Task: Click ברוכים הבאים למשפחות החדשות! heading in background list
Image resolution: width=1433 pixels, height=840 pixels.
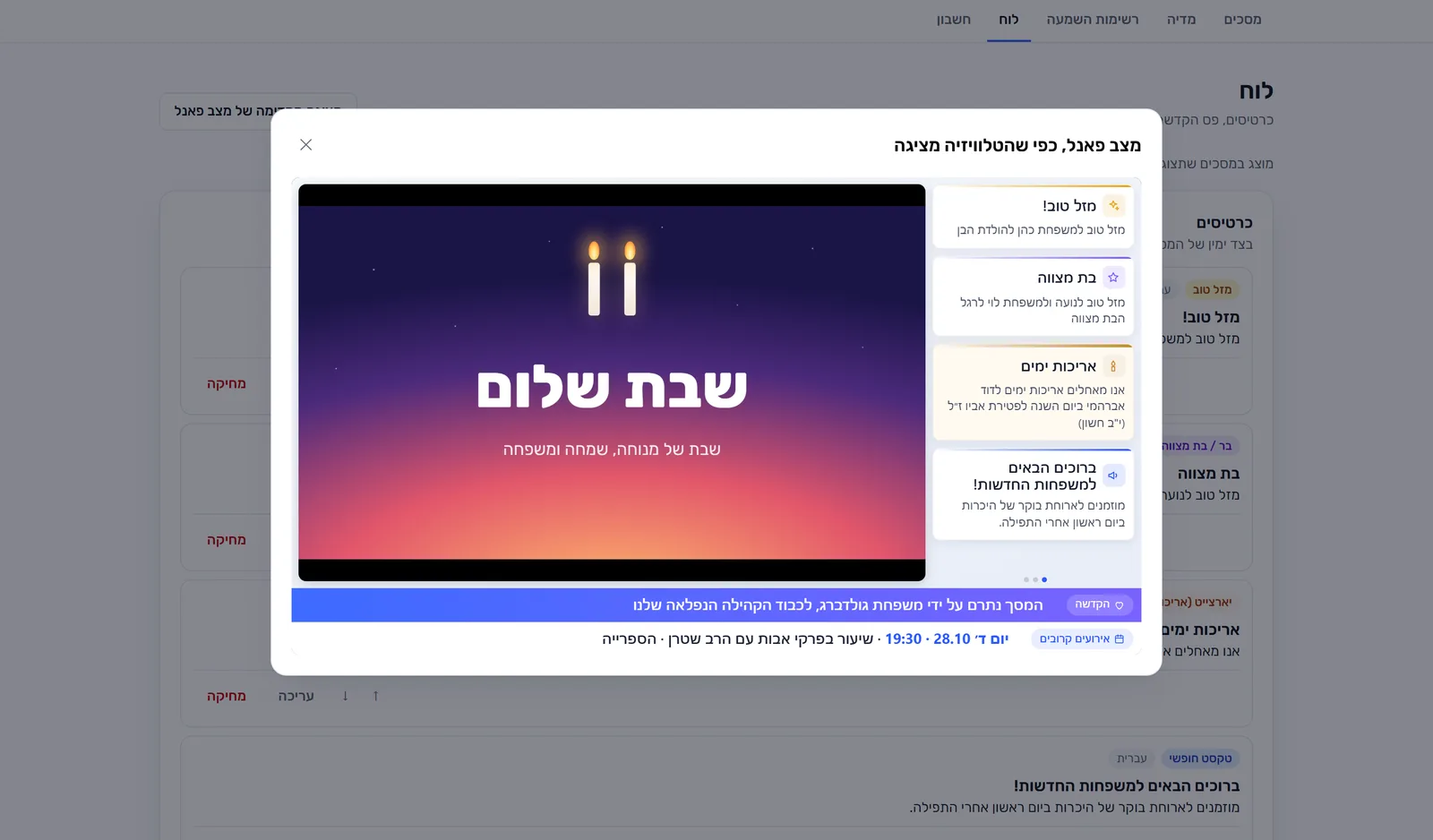Action: [x=1127, y=786]
